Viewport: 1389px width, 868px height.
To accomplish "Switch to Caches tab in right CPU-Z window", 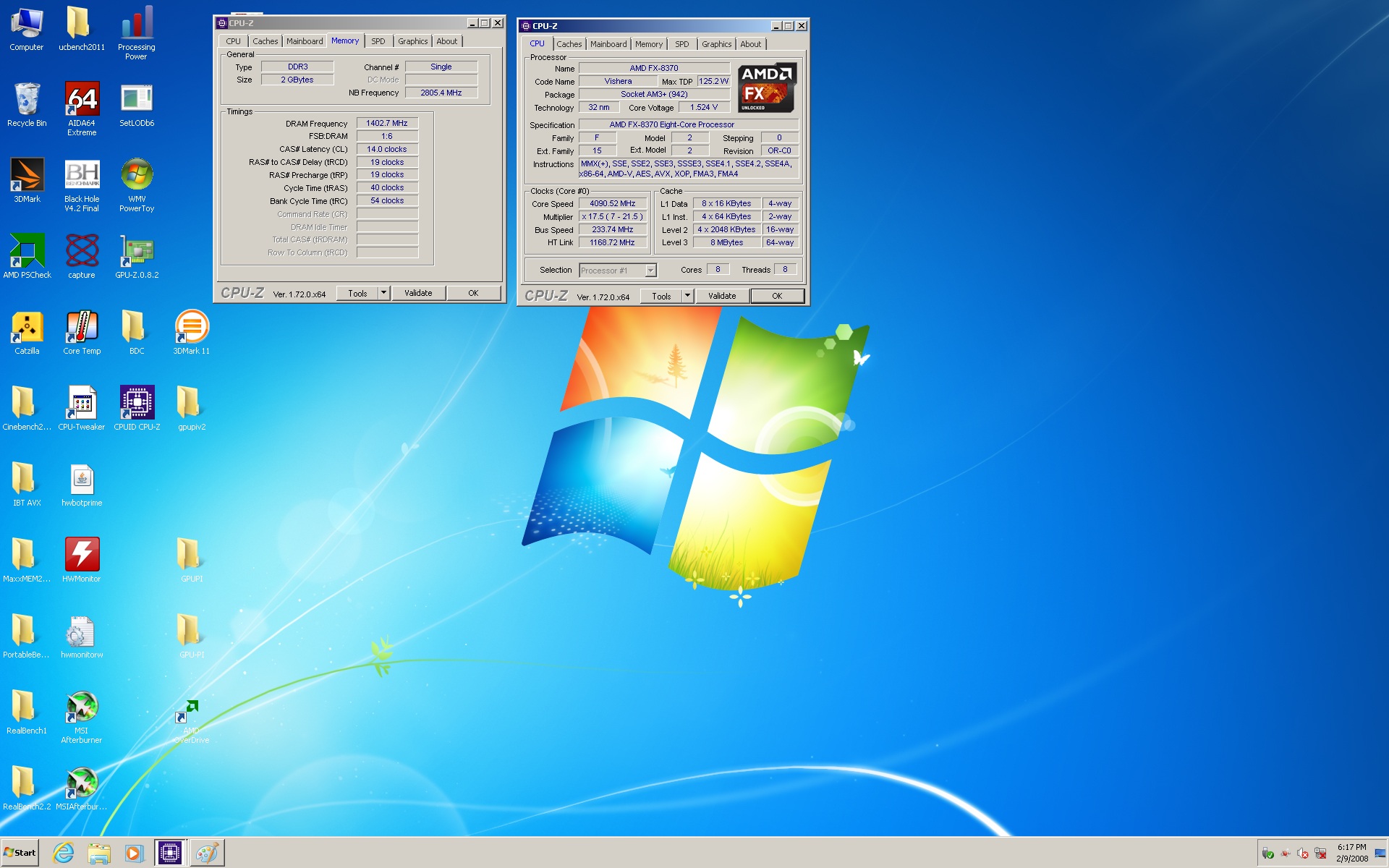I will (x=569, y=44).
